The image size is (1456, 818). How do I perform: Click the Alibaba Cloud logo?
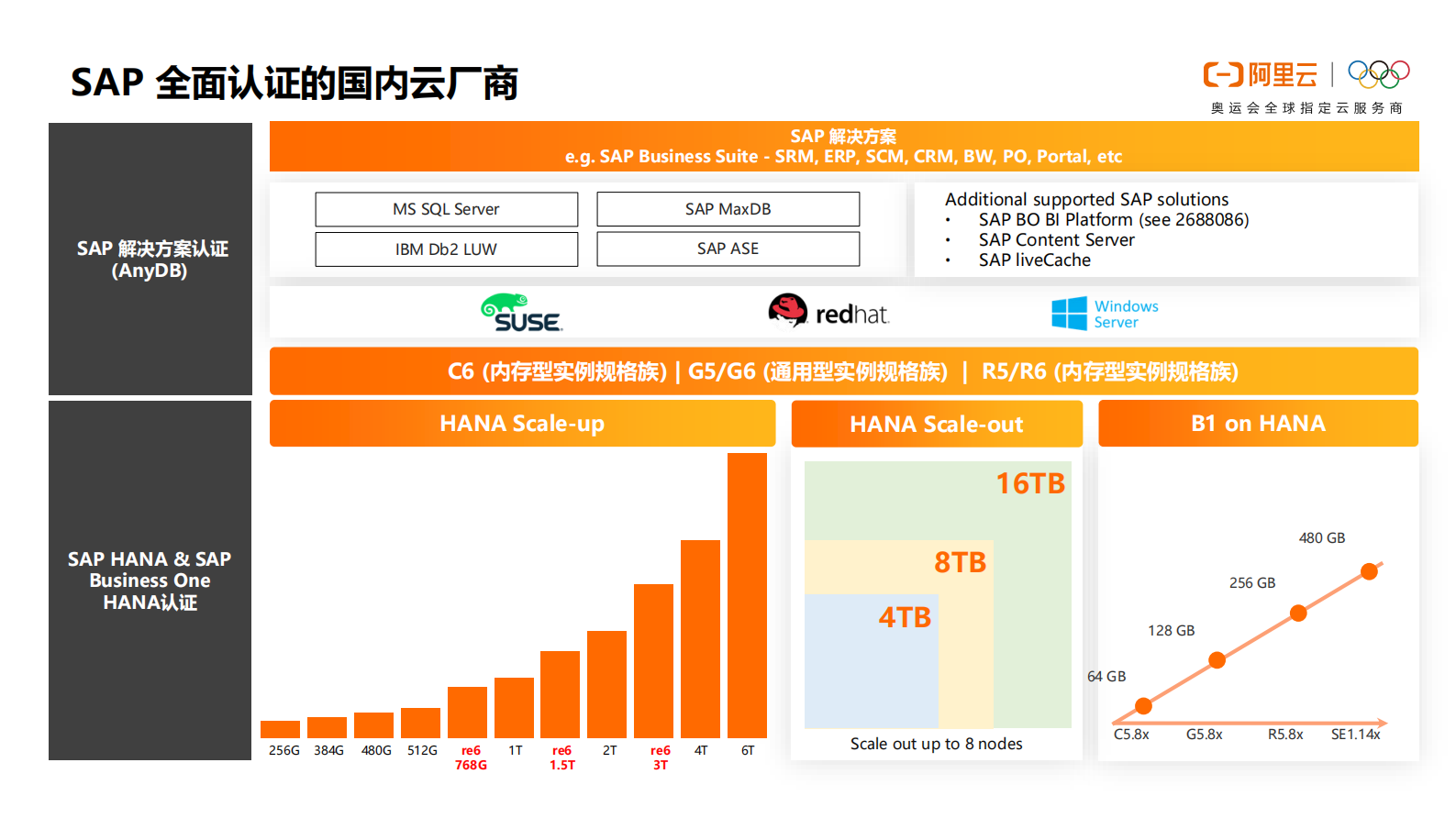(x=1261, y=74)
